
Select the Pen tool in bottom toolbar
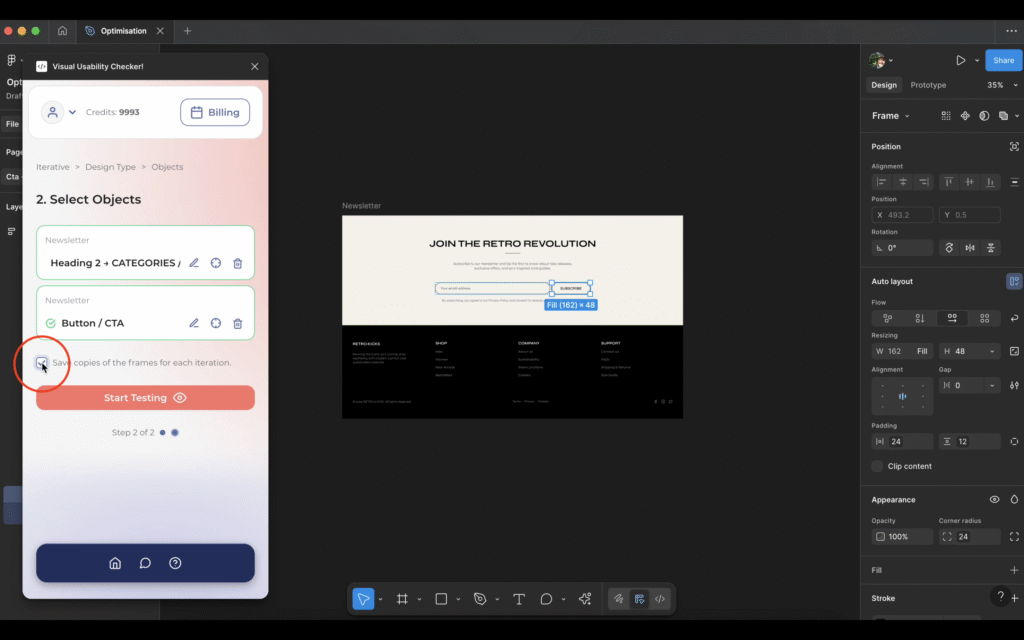pos(480,599)
